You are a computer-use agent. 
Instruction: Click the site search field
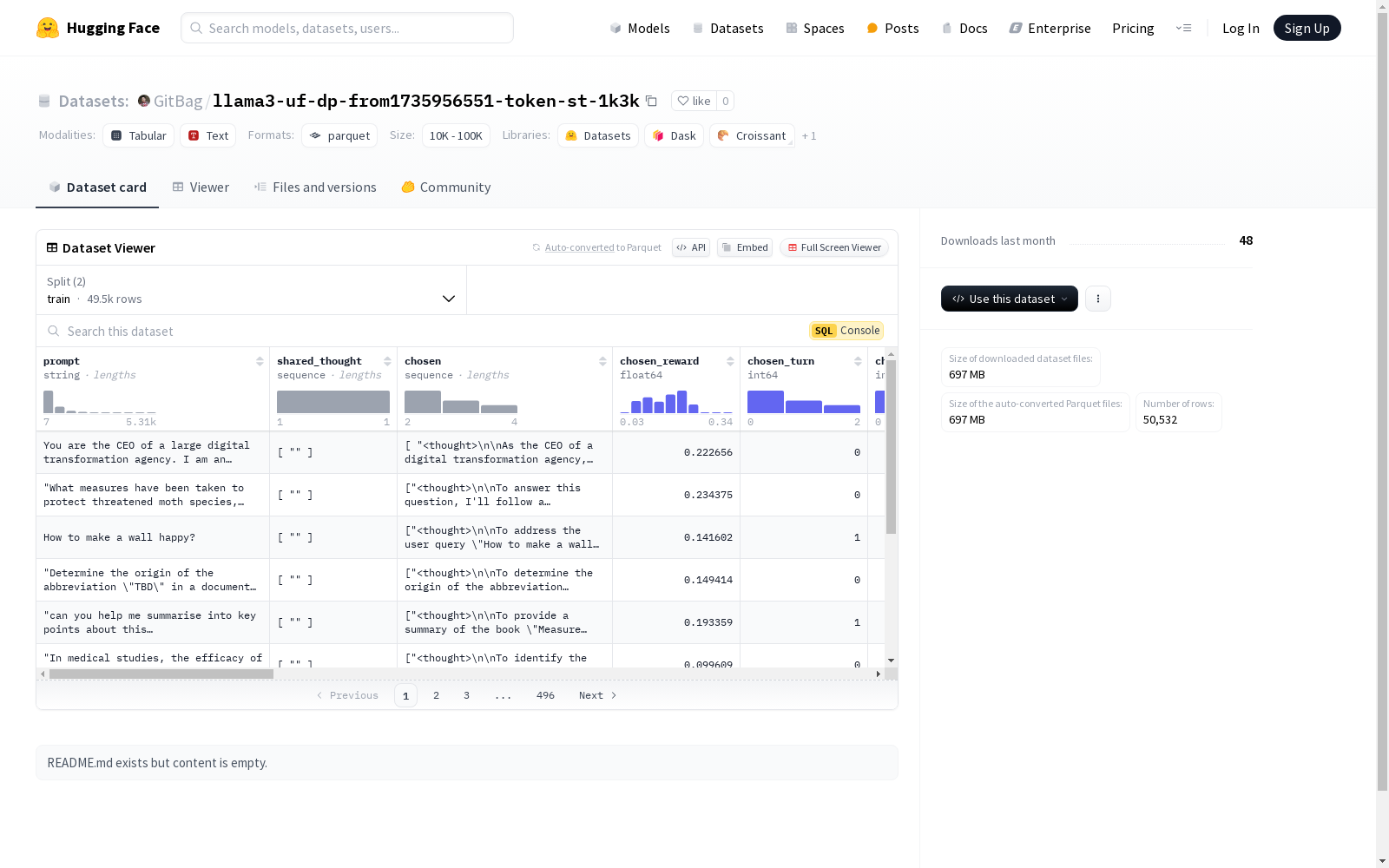point(347,28)
